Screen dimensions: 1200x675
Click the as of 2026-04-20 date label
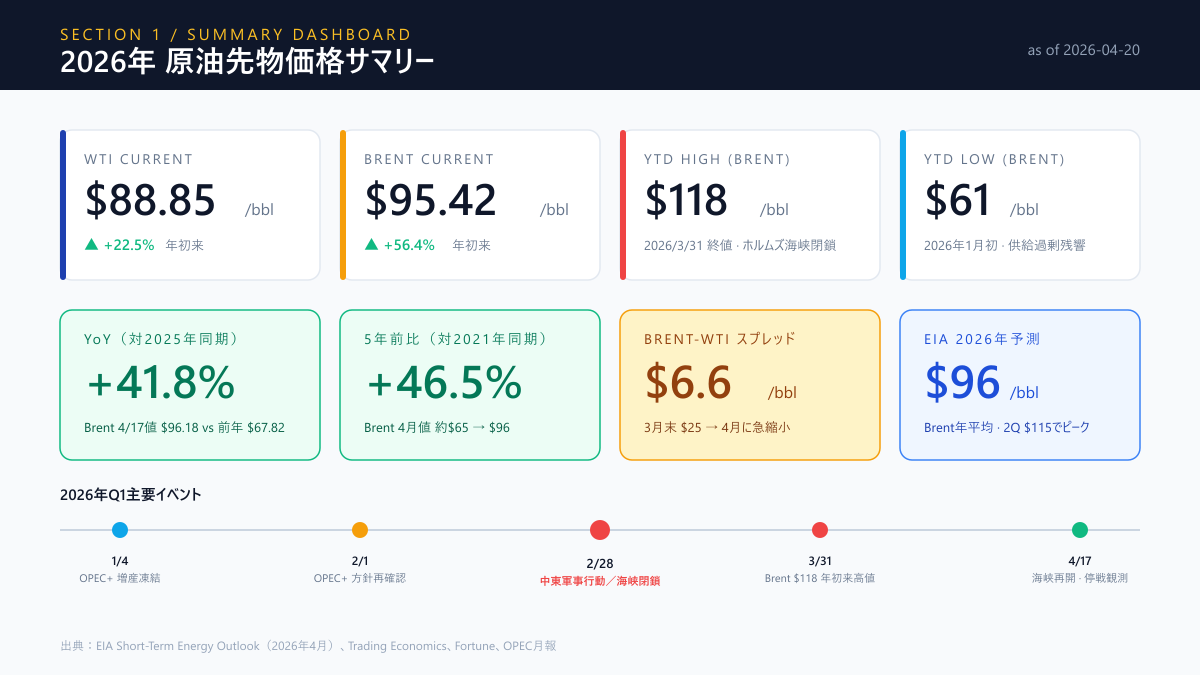pos(1084,47)
